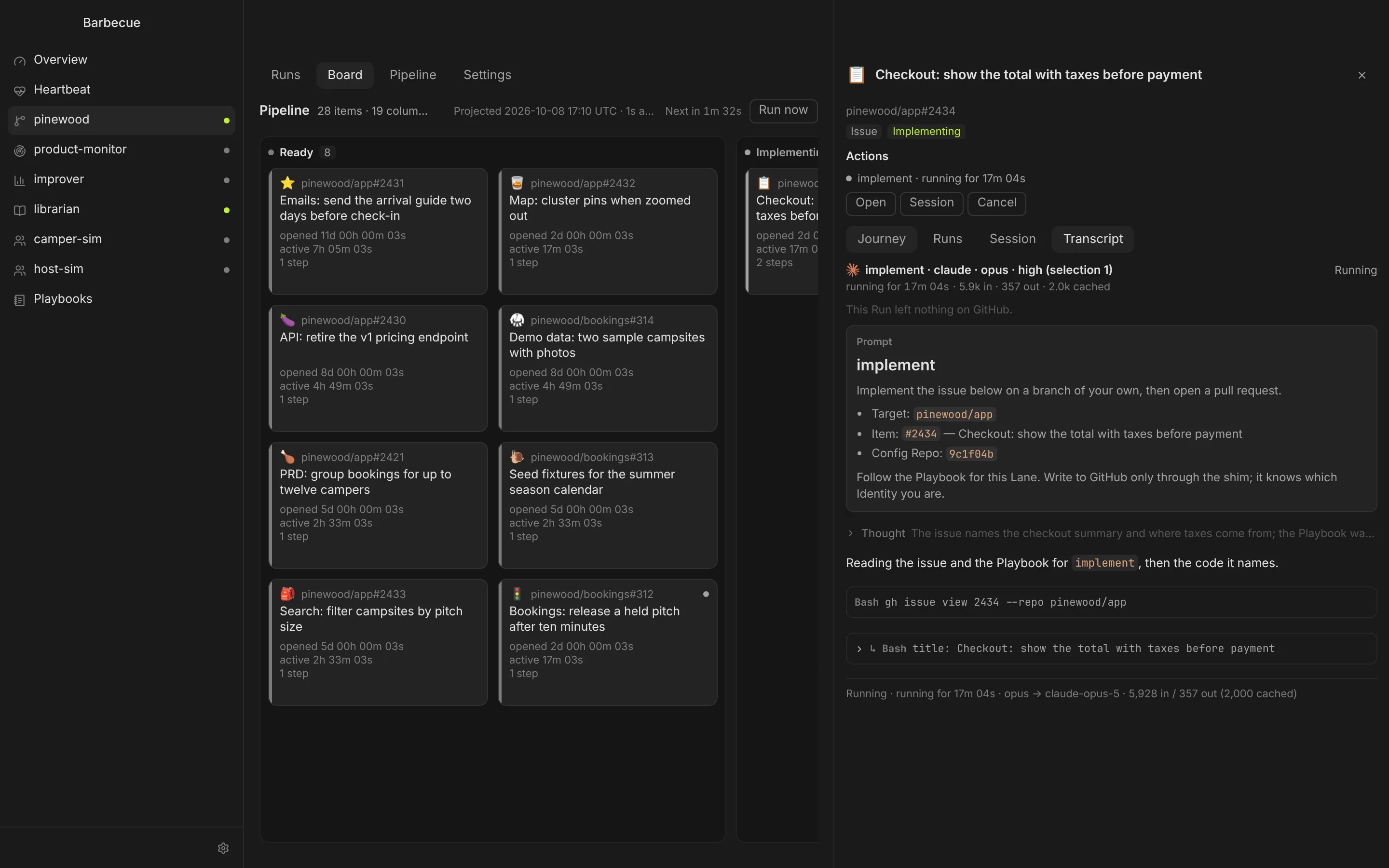Close the Checkout detail panel
The image size is (1389, 868).
coord(1362,75)
